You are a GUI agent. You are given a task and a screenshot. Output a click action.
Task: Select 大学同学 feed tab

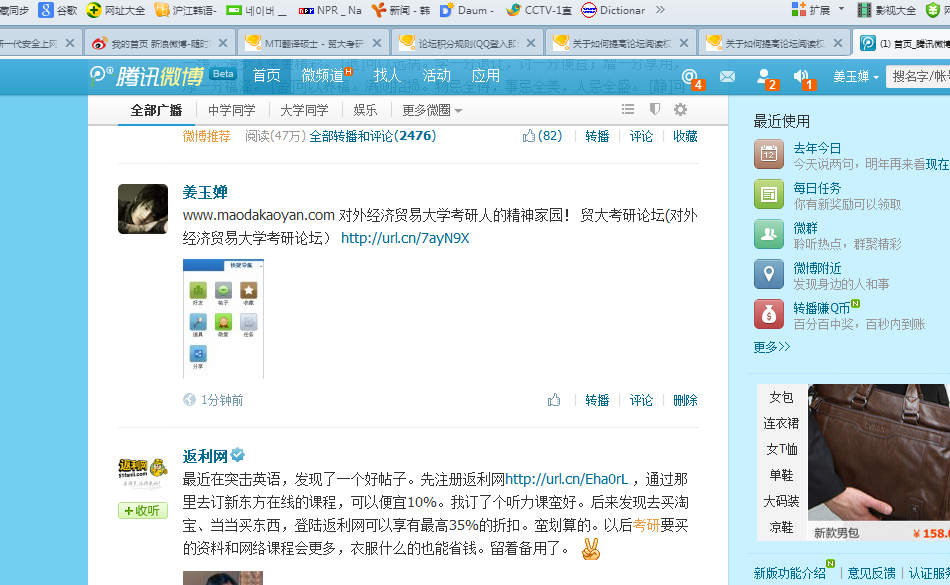304,110
